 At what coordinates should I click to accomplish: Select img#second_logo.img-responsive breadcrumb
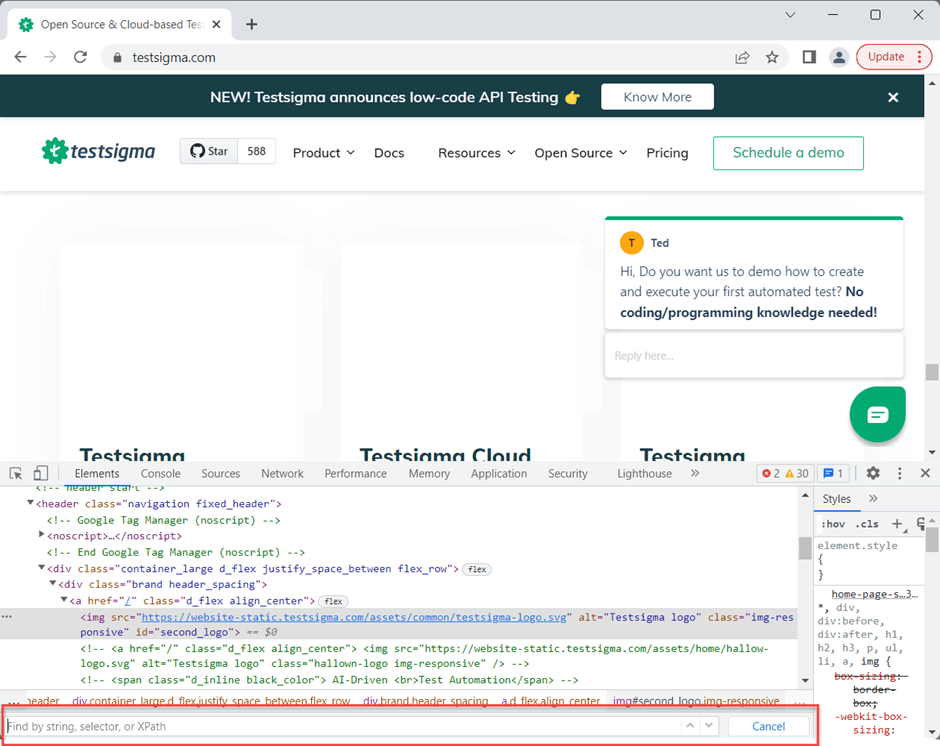coord(695,700)
